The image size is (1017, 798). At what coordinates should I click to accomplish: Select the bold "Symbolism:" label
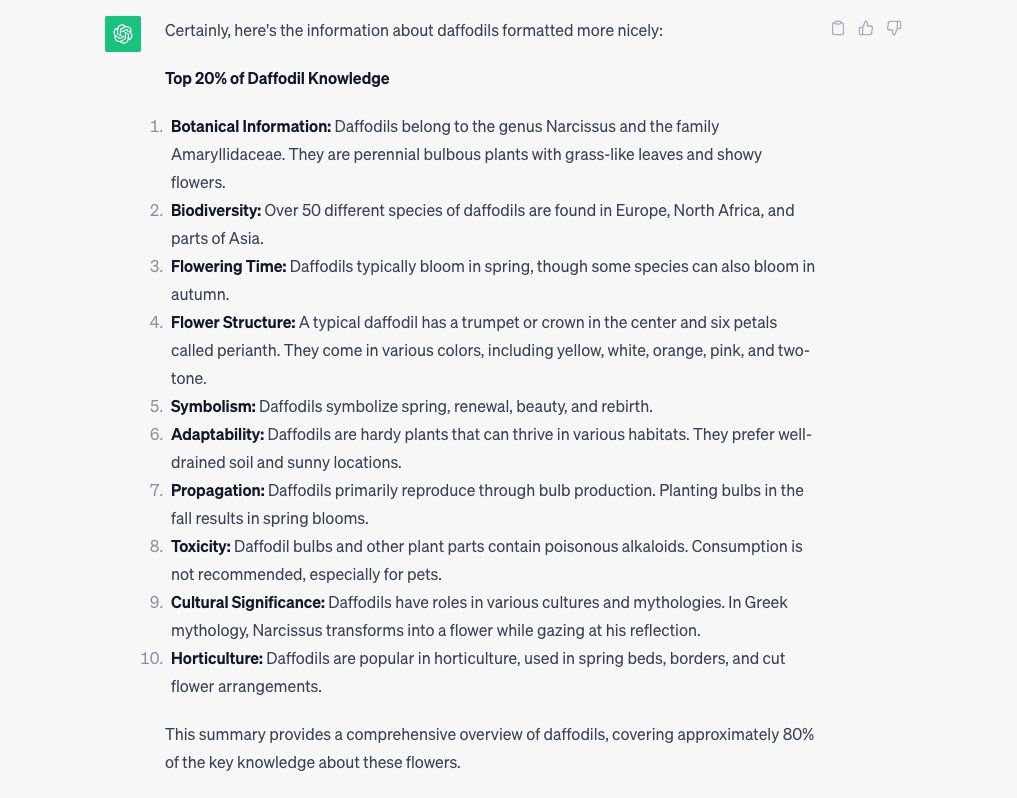click(x=213, y=406)
